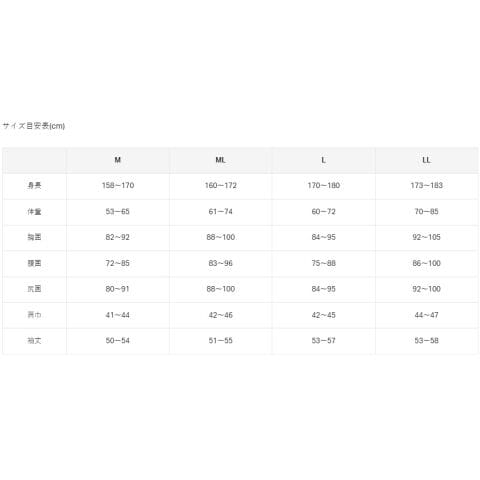The width and height of the screenshot is (480, 480).
Task: Click the 体重 row label
Action: point(34,212)
